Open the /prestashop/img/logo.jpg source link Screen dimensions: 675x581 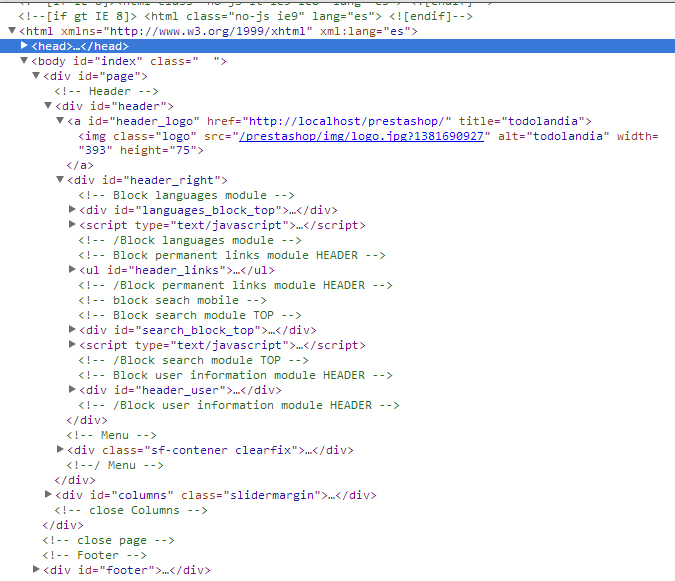[361, 136]
